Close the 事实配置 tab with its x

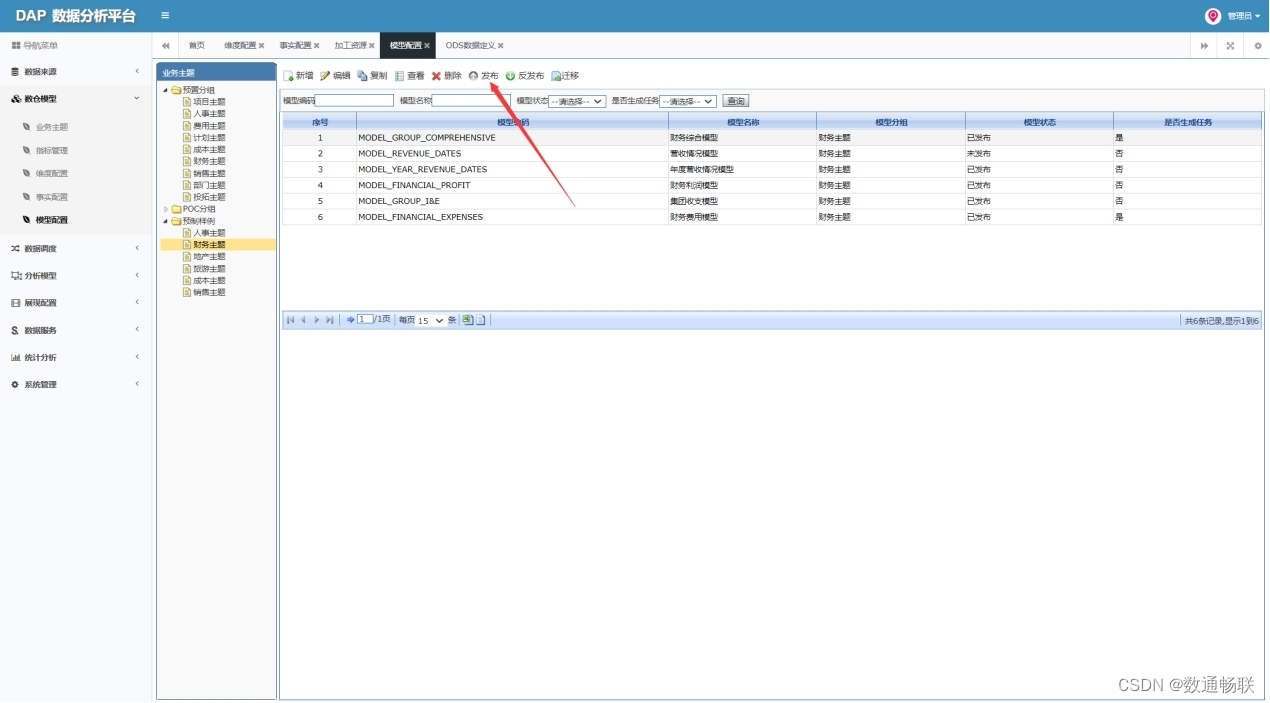tap(317, 46)
